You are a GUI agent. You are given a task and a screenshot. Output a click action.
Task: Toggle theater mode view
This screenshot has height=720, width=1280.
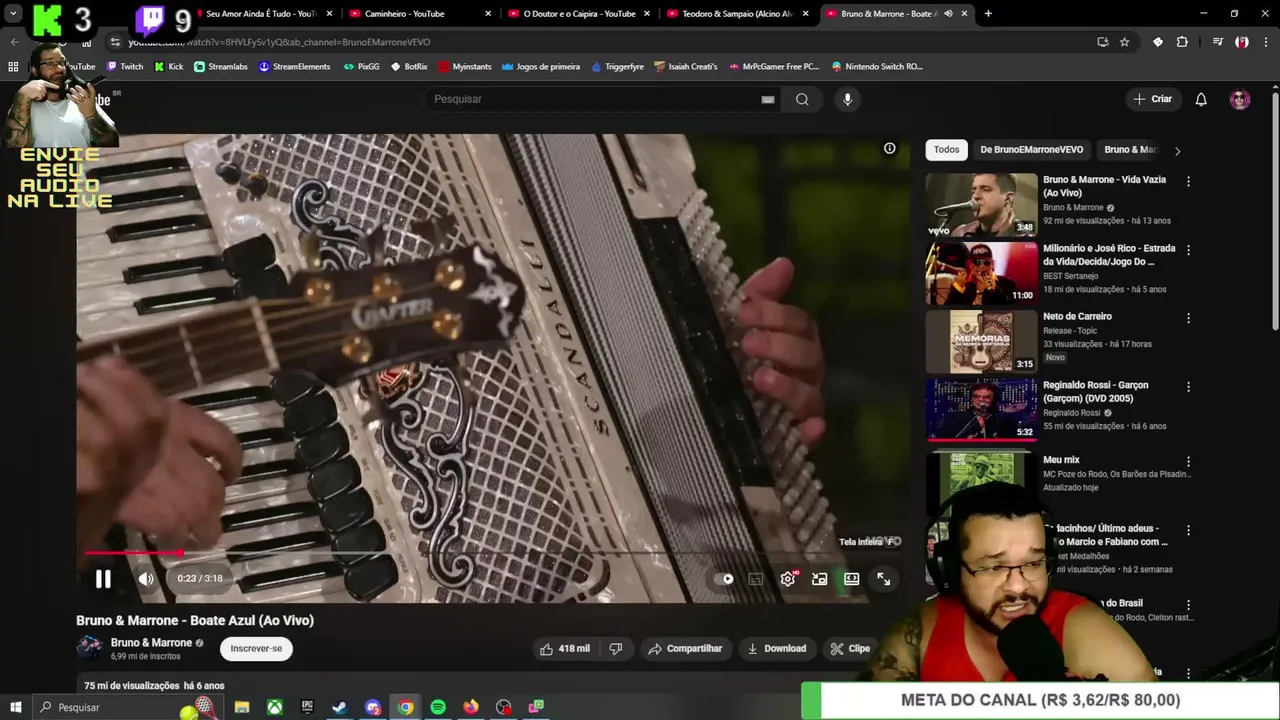pos(852,579)
